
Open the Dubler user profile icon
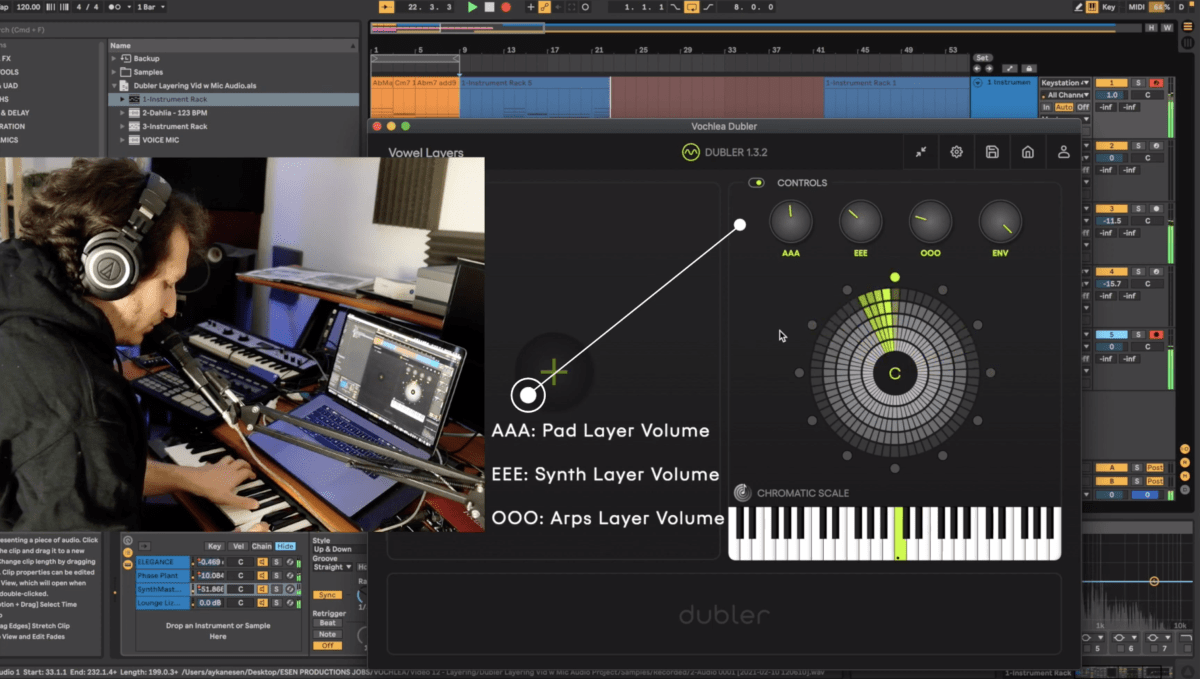(x=1063, y=152)
